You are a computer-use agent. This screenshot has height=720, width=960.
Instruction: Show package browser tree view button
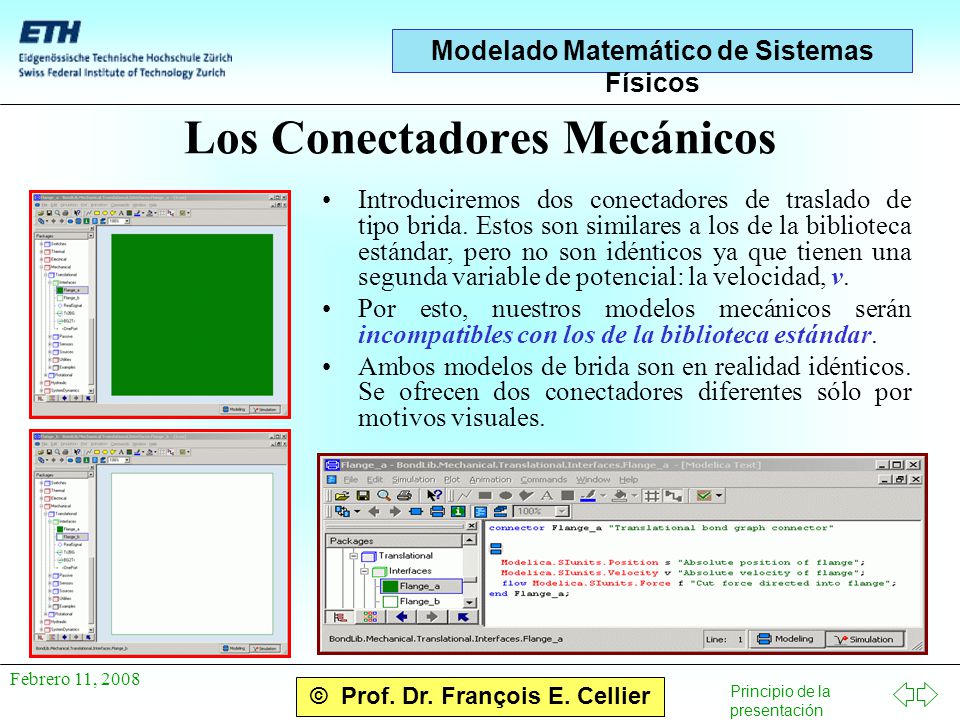[340, 617]
